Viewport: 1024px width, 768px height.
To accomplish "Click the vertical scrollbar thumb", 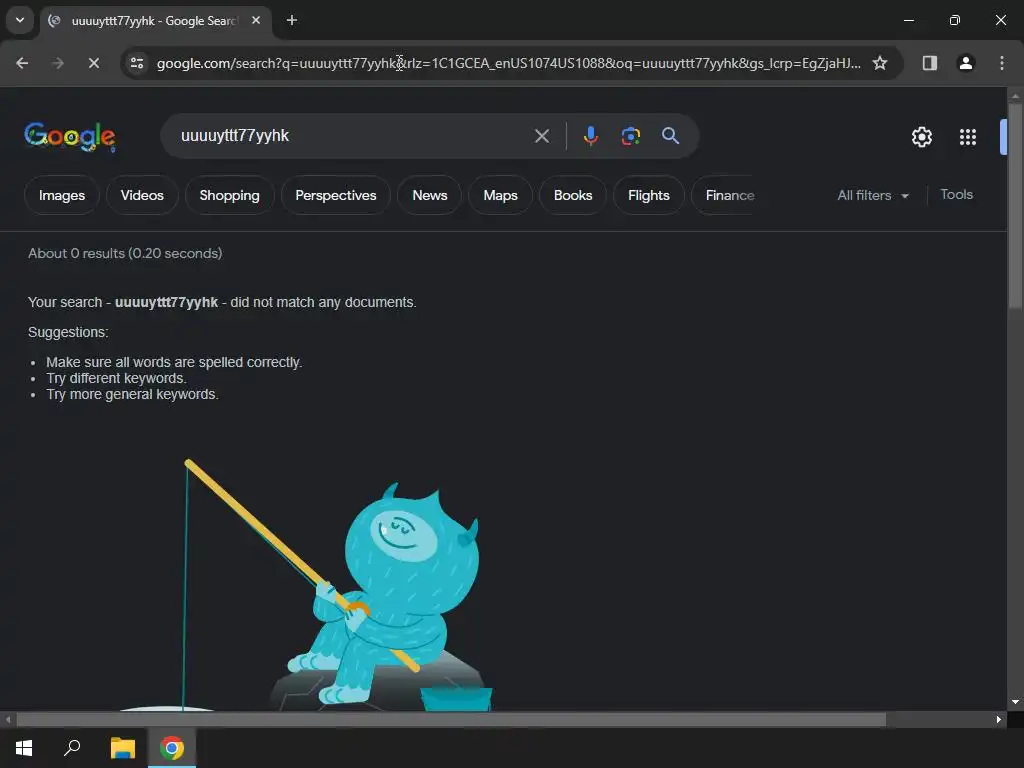I will (1014, 206).
